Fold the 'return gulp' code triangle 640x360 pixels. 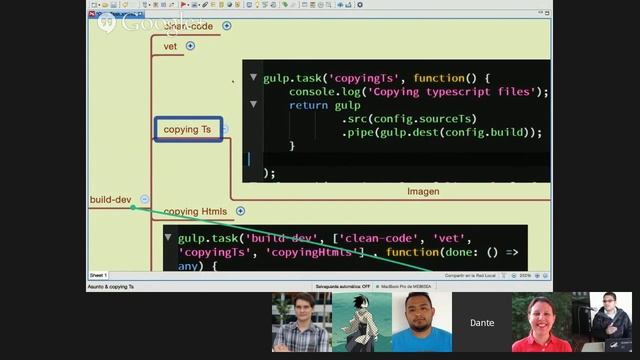253,104
